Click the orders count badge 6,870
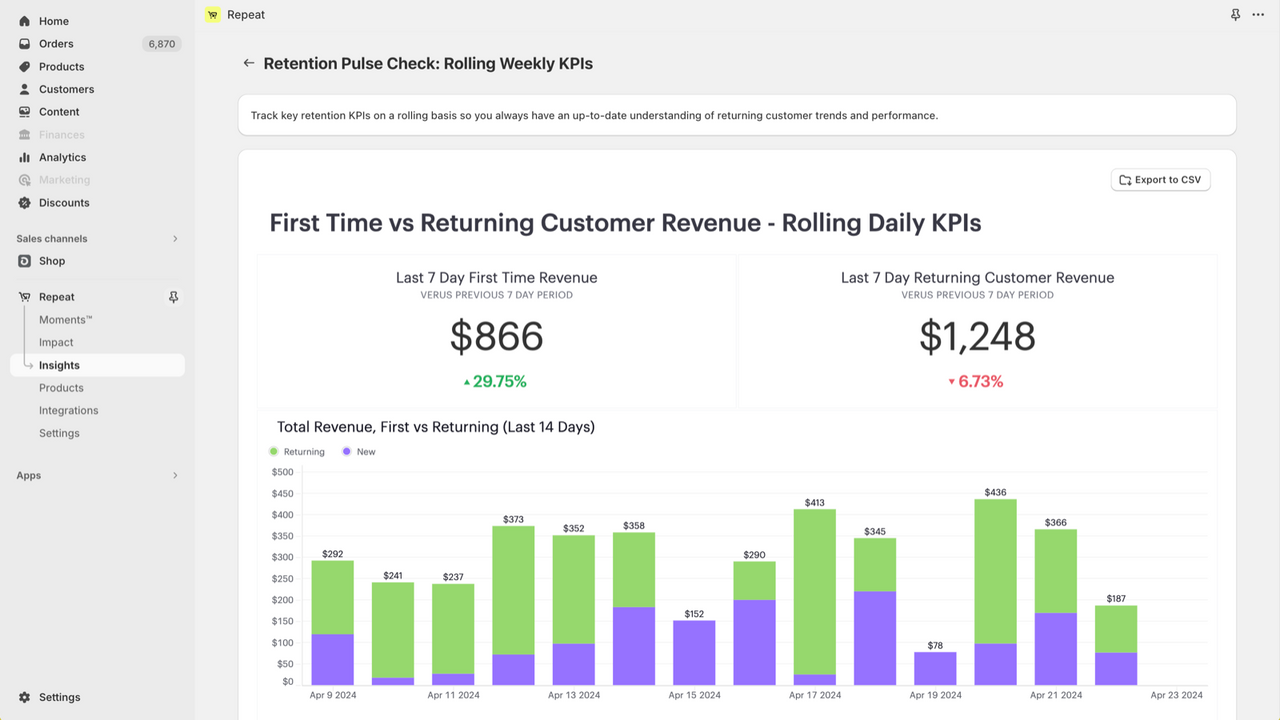This screenshot has width=1280, height=720. [161, 44]
